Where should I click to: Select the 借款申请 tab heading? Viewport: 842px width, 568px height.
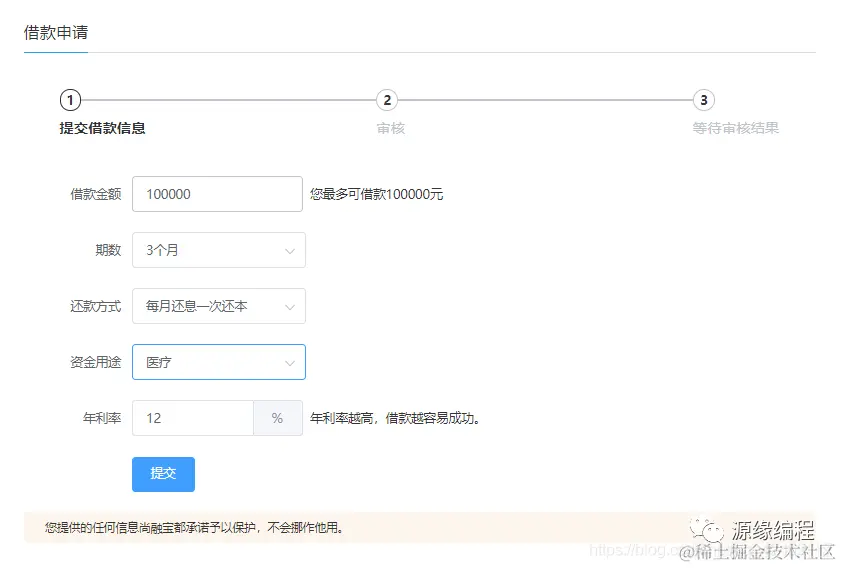click(56, 33)
